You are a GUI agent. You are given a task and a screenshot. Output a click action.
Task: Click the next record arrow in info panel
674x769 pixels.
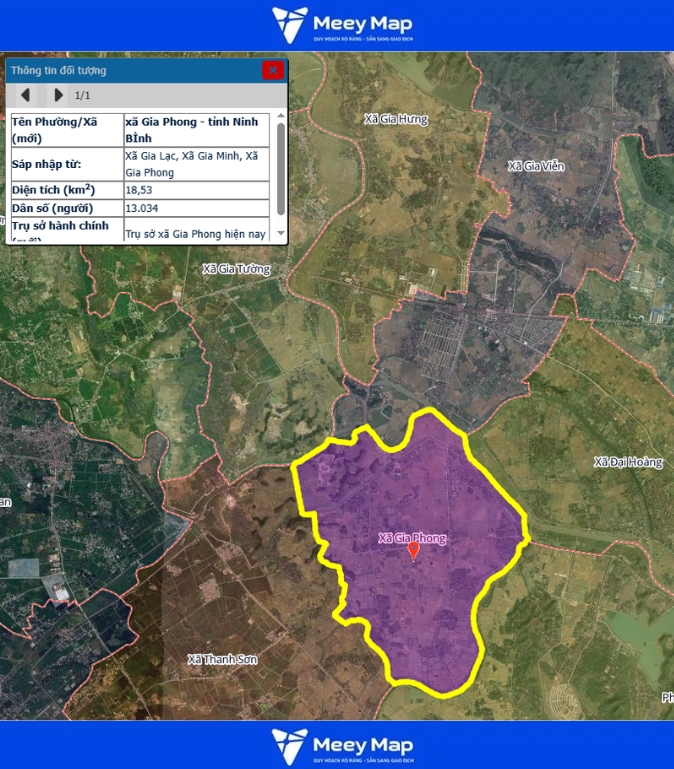pyautogui.click(x=58, y=95)
